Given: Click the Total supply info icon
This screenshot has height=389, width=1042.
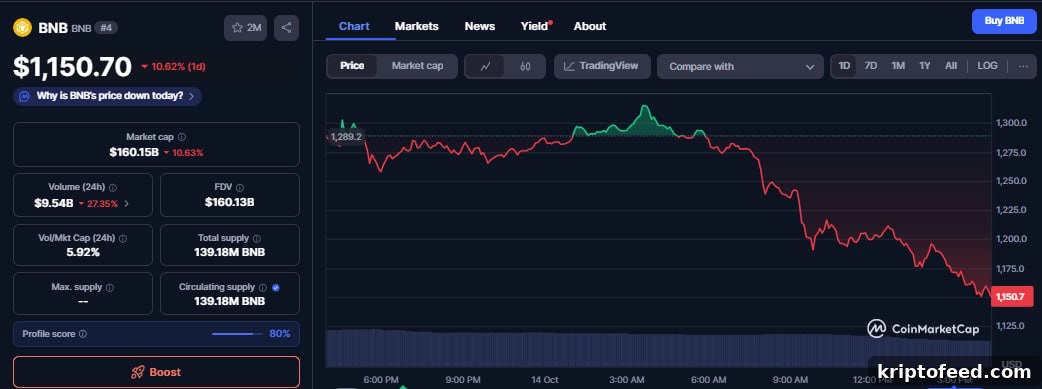Looking at the screenshot, I should pyautogui.click(x=257, y=238).
